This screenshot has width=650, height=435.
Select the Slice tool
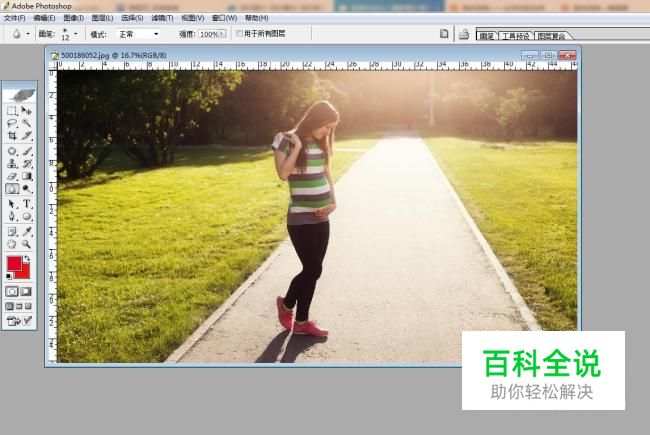[x=27, y=136]
